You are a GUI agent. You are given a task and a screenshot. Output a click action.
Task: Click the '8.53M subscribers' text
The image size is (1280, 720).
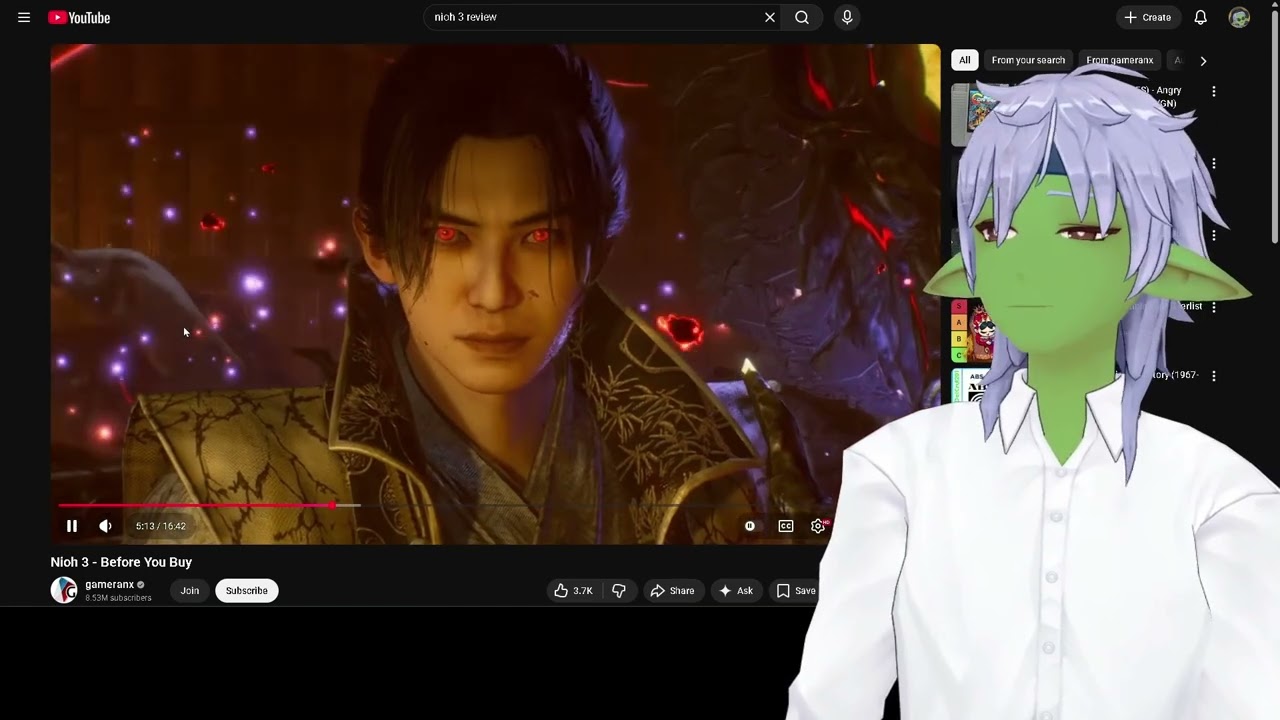[x=118, y=598]
